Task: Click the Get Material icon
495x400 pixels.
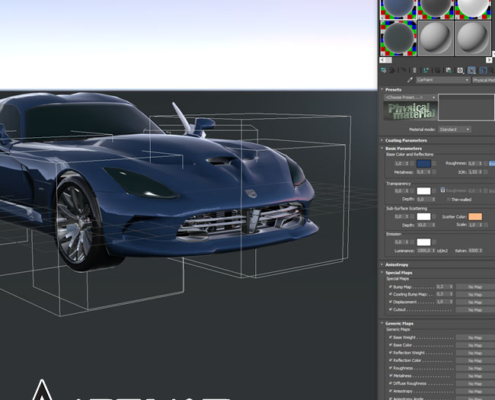Action: click(384, 70)
